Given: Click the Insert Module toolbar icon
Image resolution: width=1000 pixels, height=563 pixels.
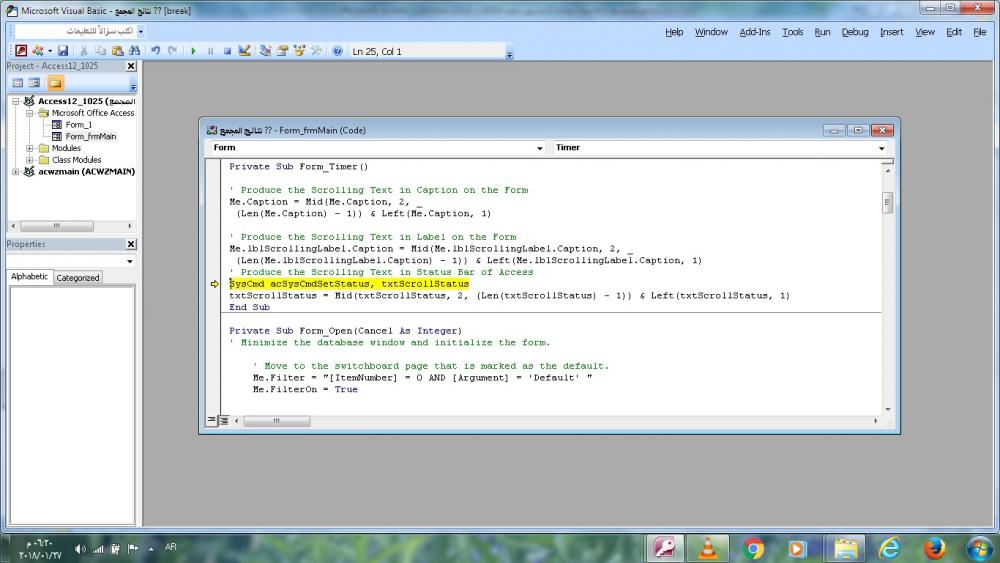Looking at the screenshot, I should (38, 50).
